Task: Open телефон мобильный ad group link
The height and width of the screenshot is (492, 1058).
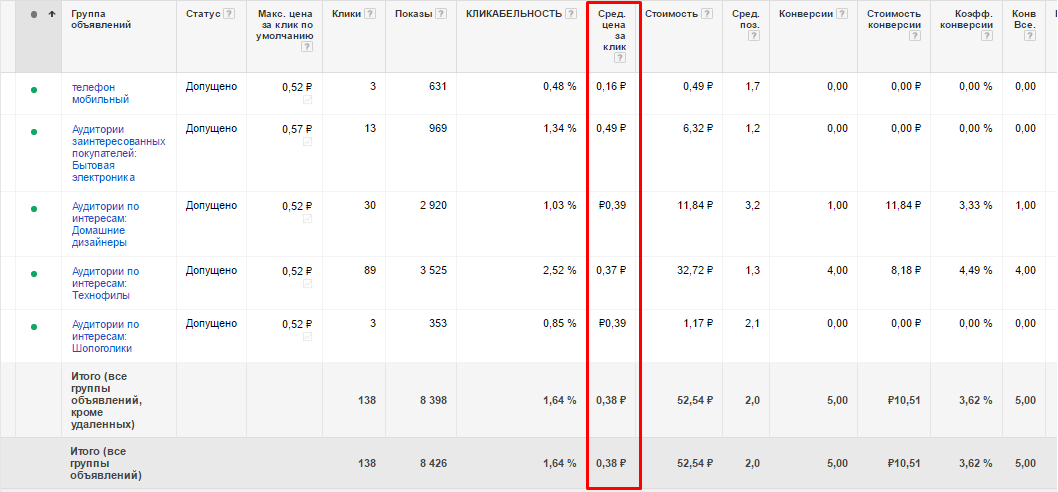Action: click(x=100, y=93)
